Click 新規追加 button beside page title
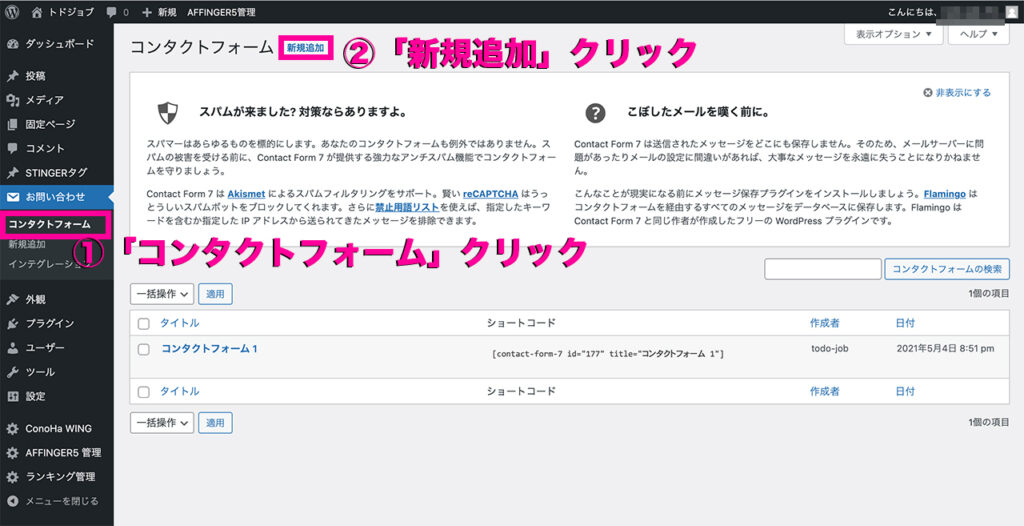 tap(306, 48)
